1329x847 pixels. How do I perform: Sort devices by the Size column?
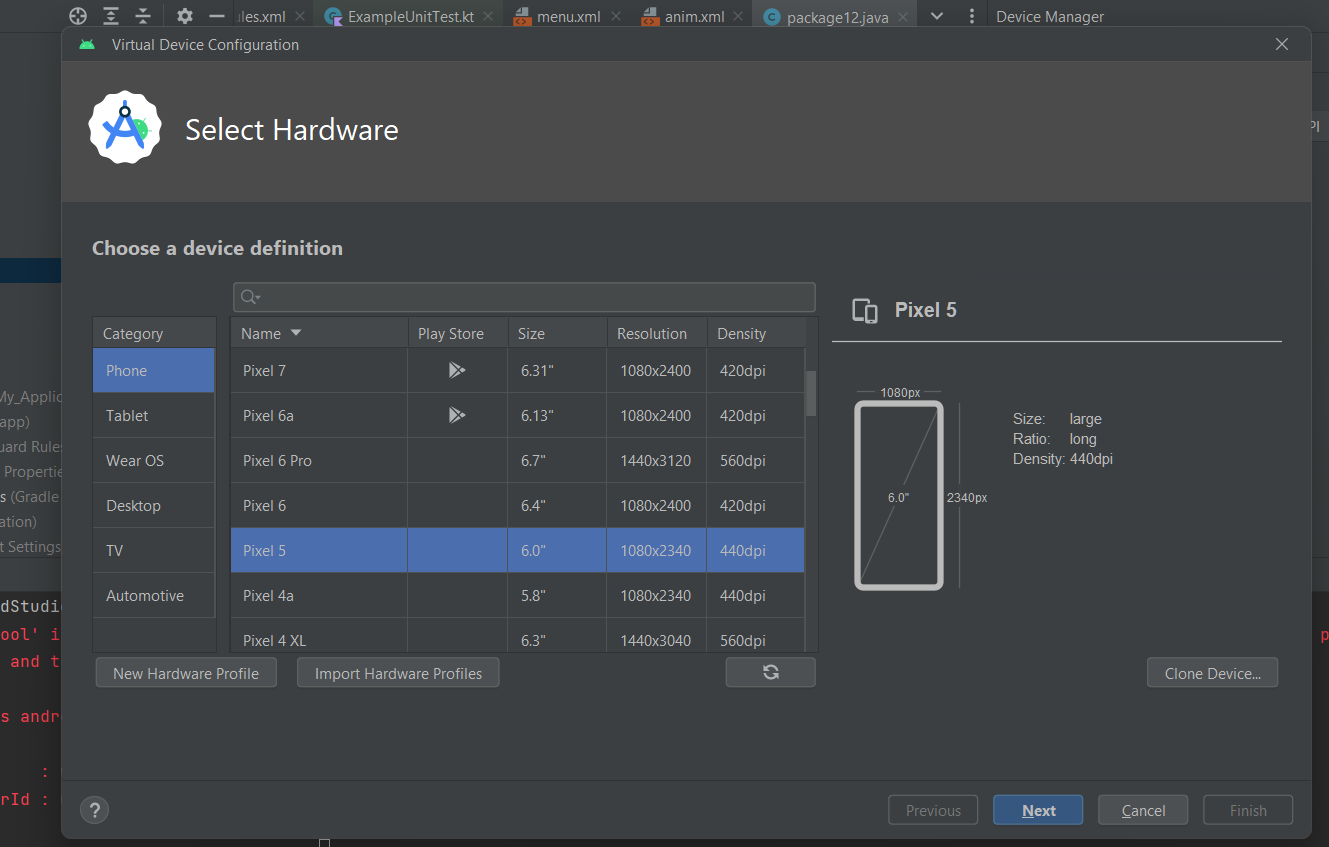pos(557,333)
